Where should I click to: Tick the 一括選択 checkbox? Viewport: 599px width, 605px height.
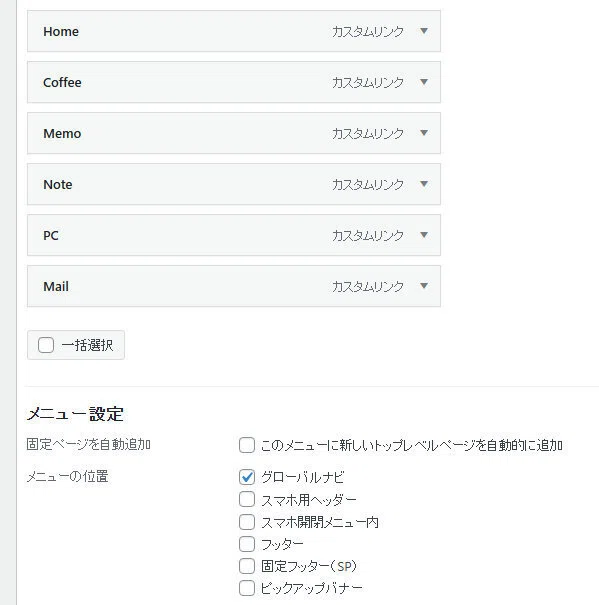46,345
